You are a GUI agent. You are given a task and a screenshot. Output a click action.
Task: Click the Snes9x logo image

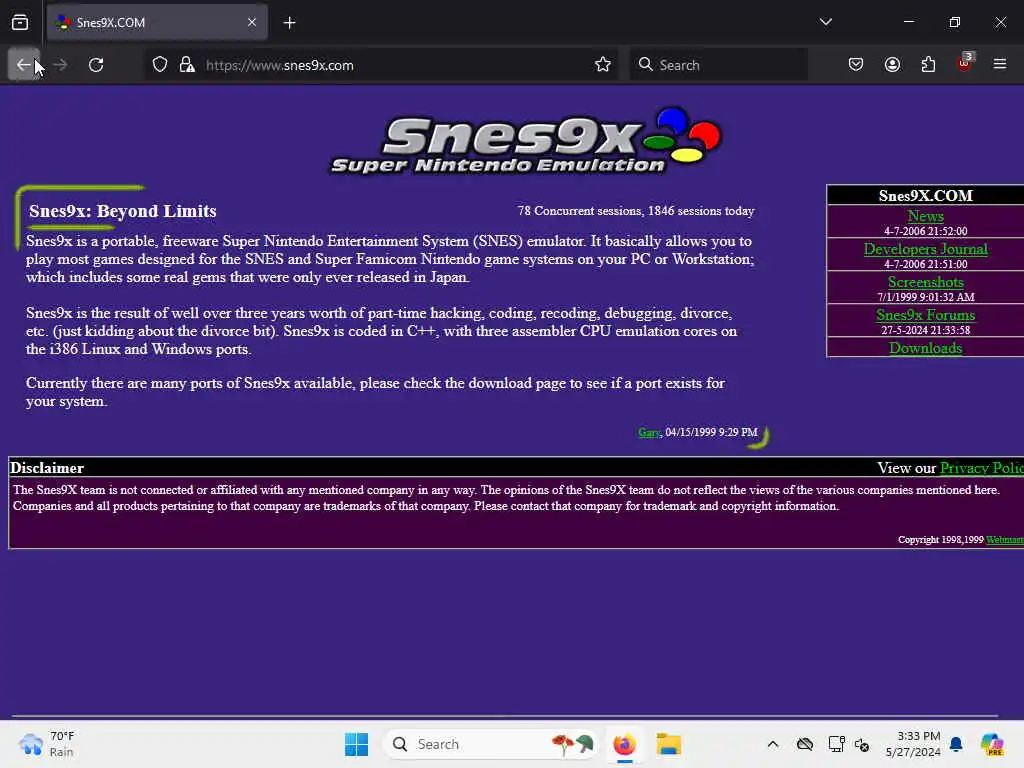[526, 140]
